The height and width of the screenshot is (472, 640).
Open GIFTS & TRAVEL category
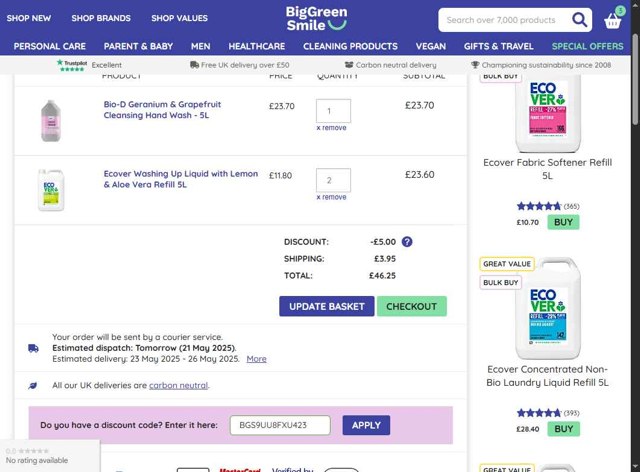click(498, 47)
